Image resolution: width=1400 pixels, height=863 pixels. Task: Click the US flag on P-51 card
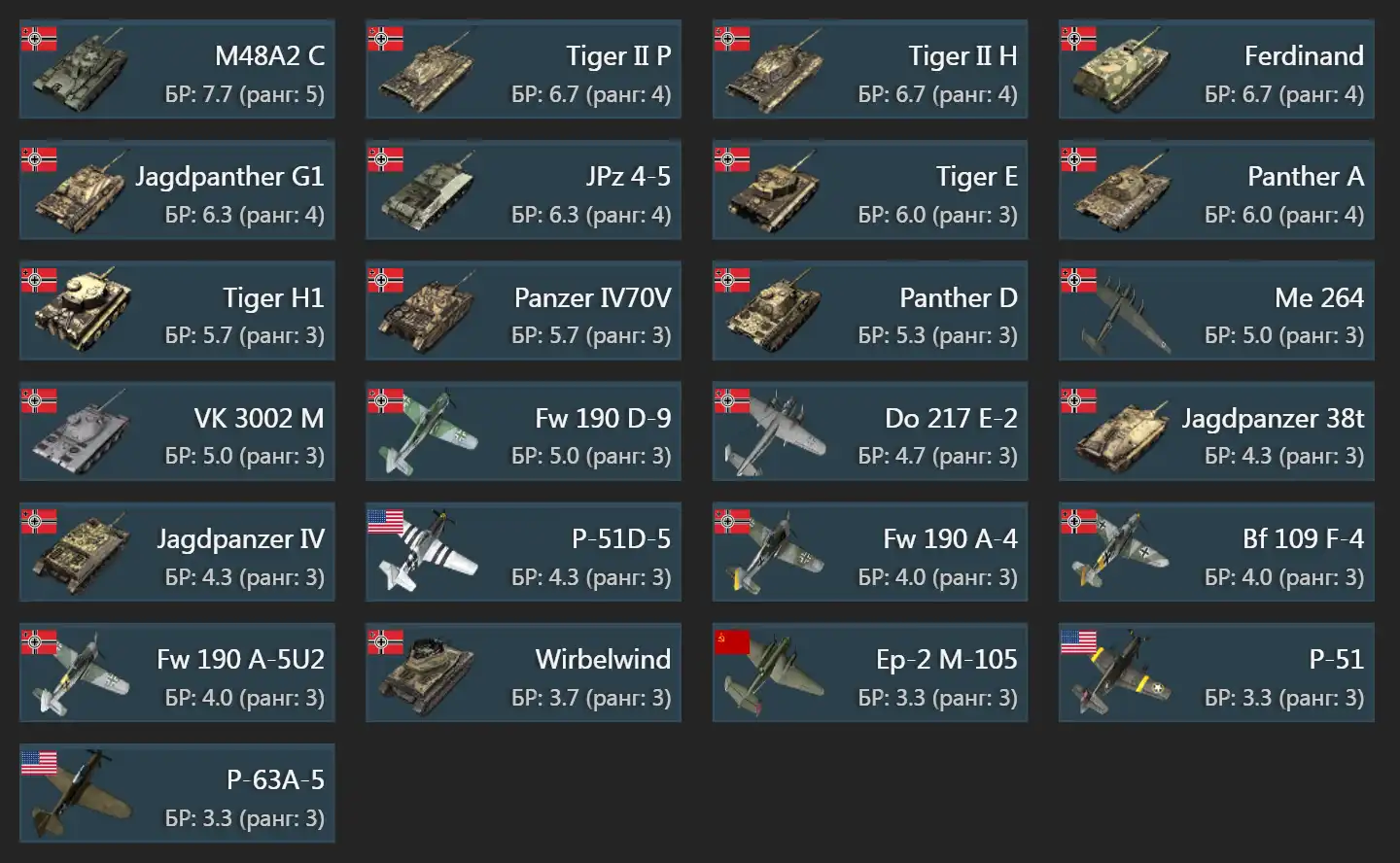coord(1078,642)
